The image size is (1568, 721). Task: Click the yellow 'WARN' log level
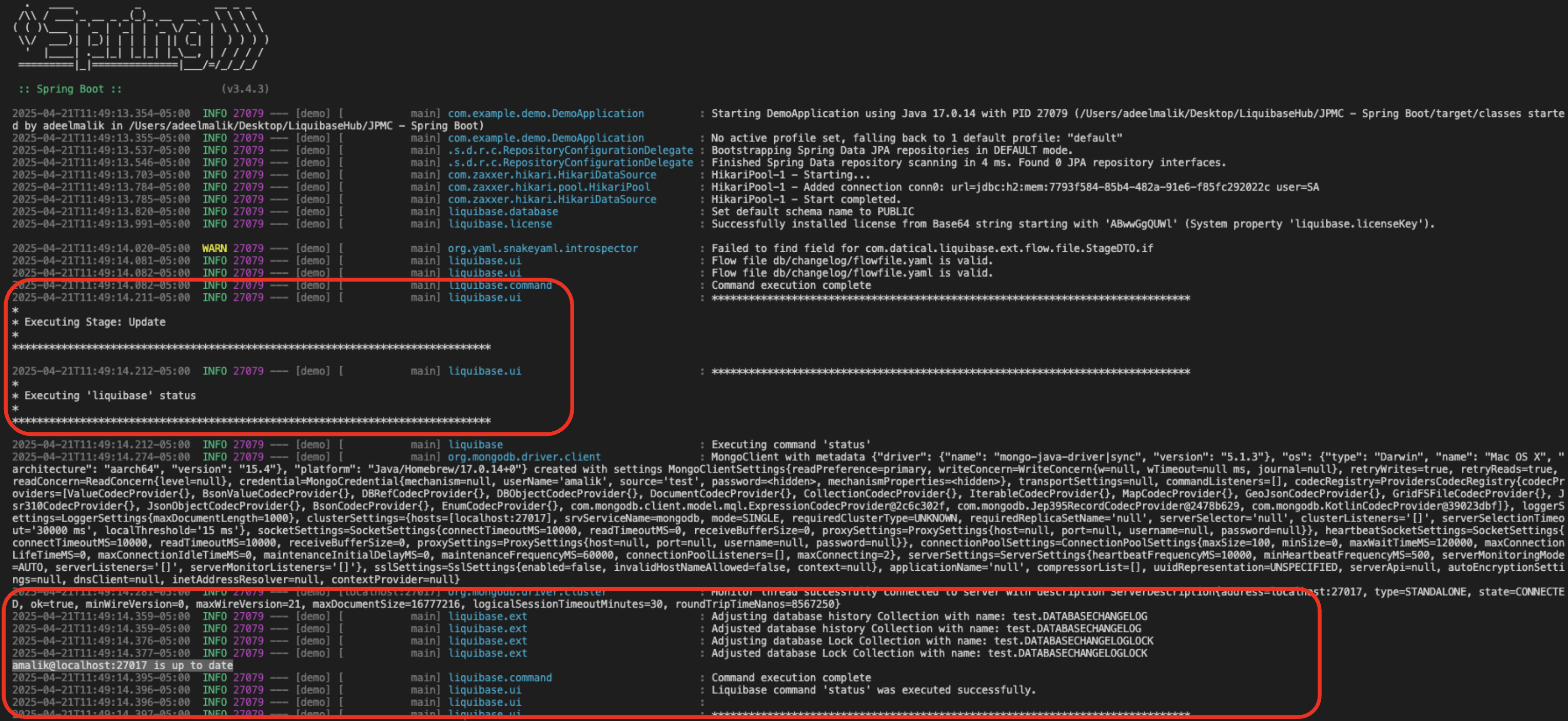pos(214,248)
